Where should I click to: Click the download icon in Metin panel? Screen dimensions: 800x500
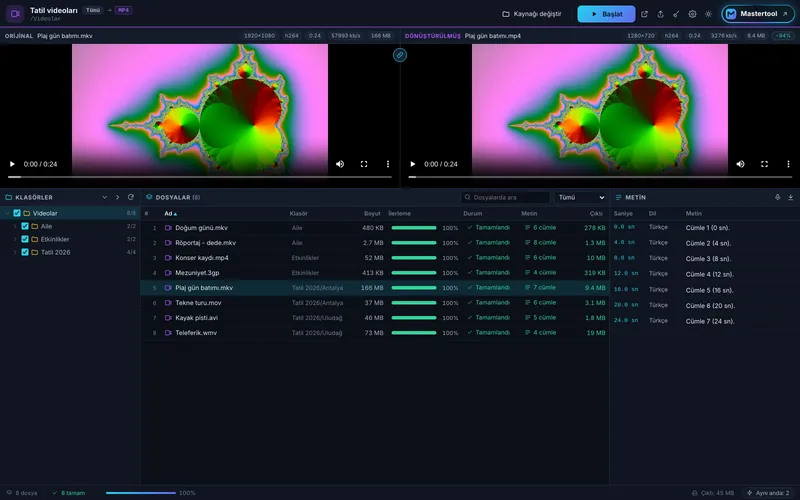coord(790,197)
